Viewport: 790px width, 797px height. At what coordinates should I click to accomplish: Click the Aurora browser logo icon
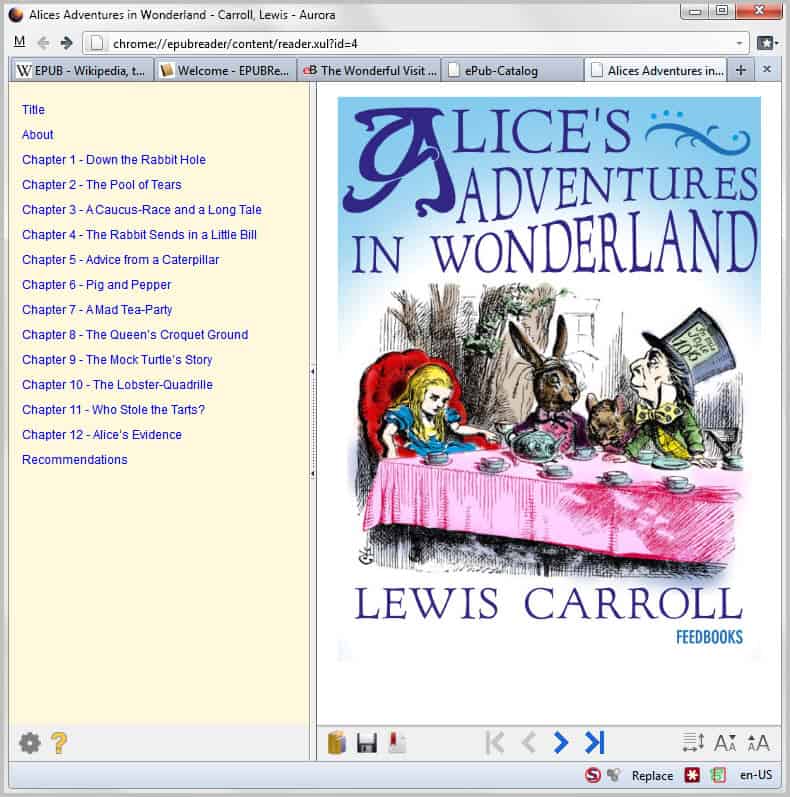(x=15, y=15)
